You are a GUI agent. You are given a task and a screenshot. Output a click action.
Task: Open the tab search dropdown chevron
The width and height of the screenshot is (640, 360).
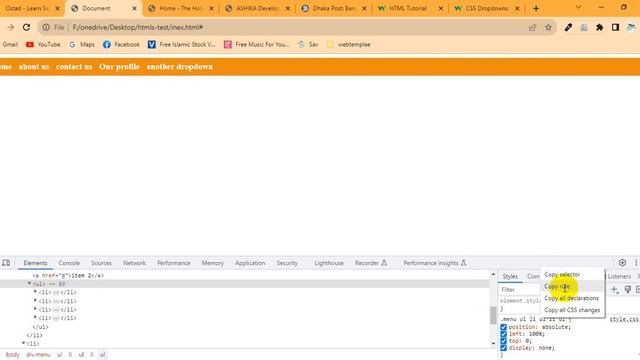click(x=578, y=8)
